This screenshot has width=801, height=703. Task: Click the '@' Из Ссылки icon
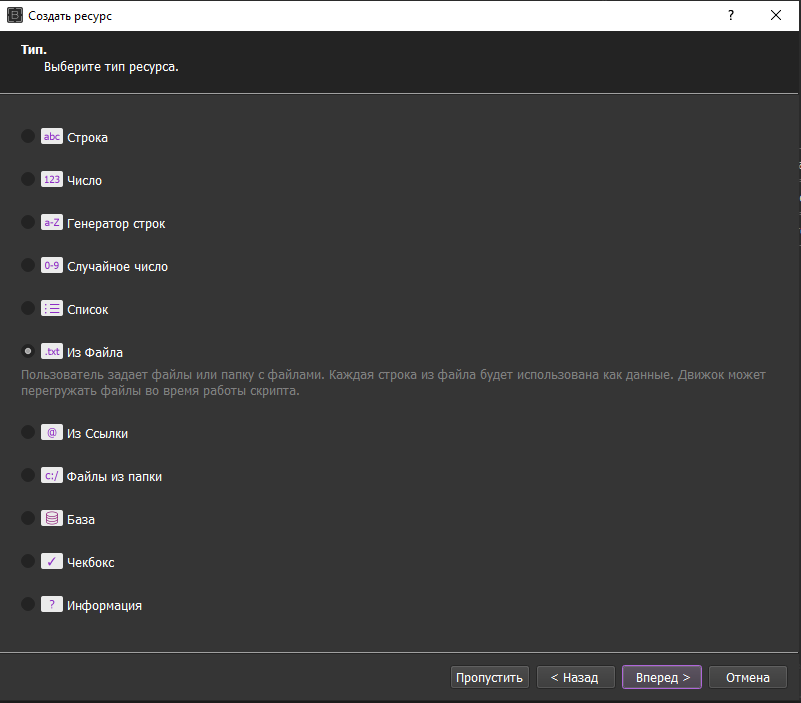(52, 433)
